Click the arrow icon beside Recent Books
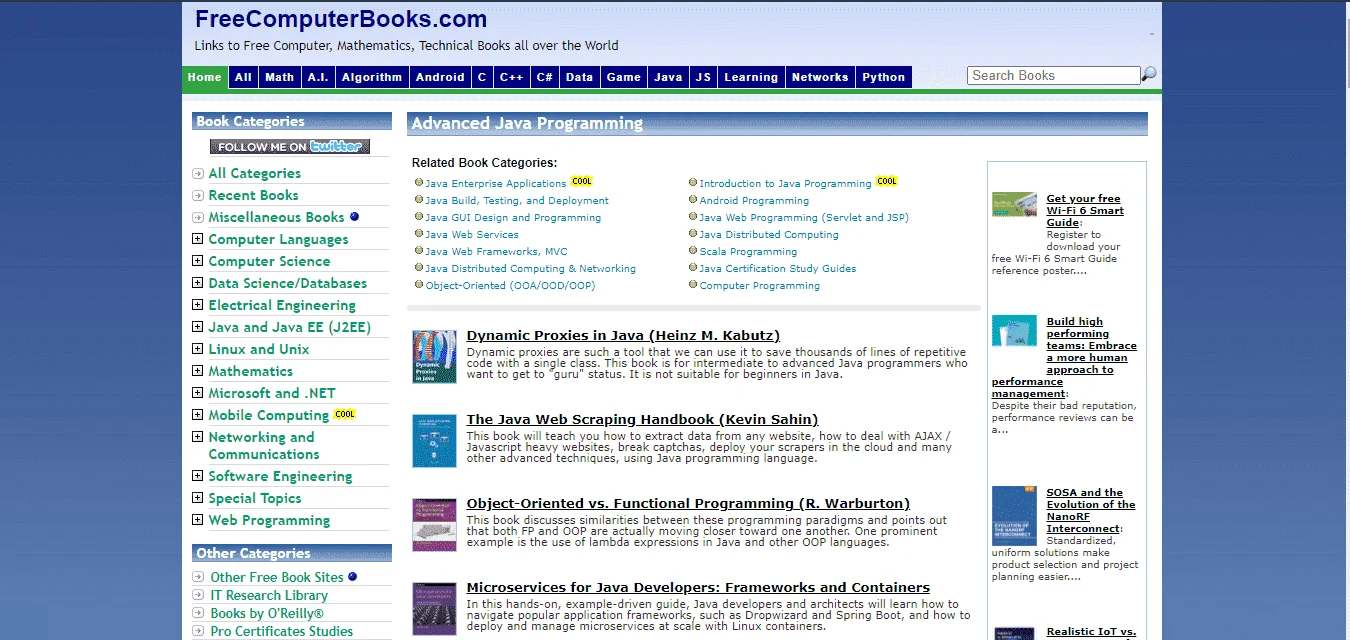The image size is (1350, 640). pos(198,196)
